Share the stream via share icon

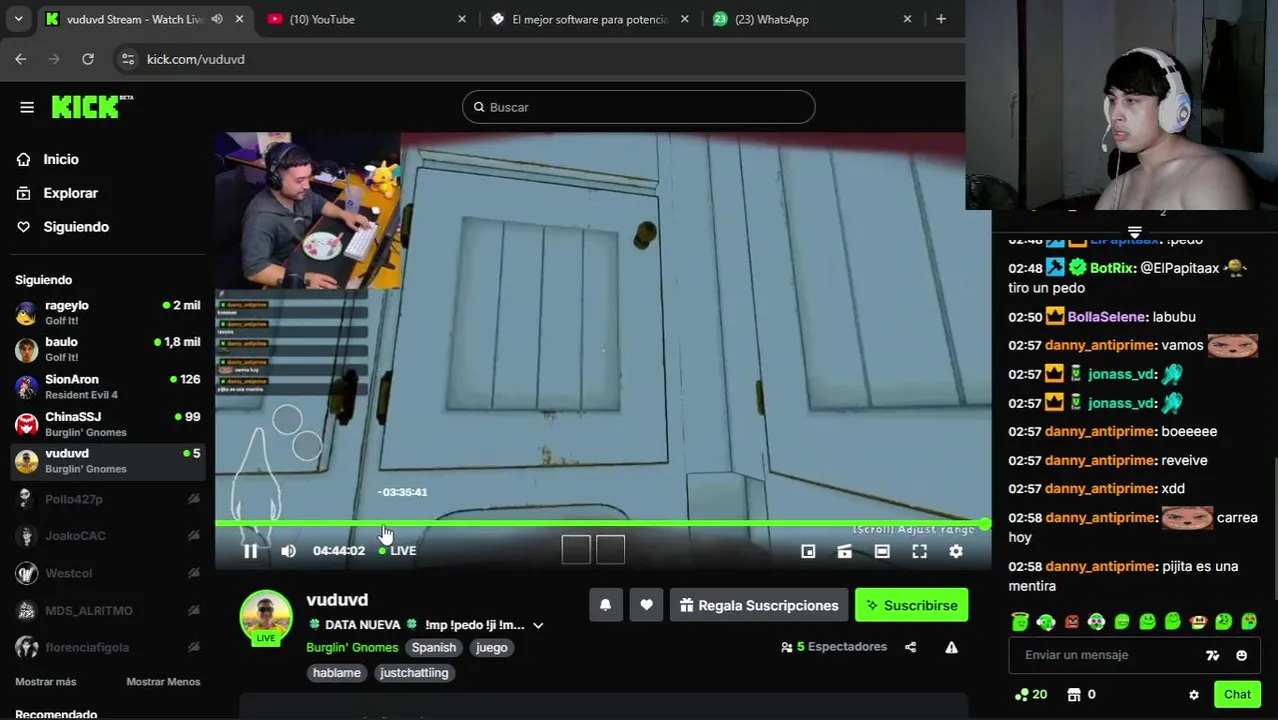[x=910, y=647]
